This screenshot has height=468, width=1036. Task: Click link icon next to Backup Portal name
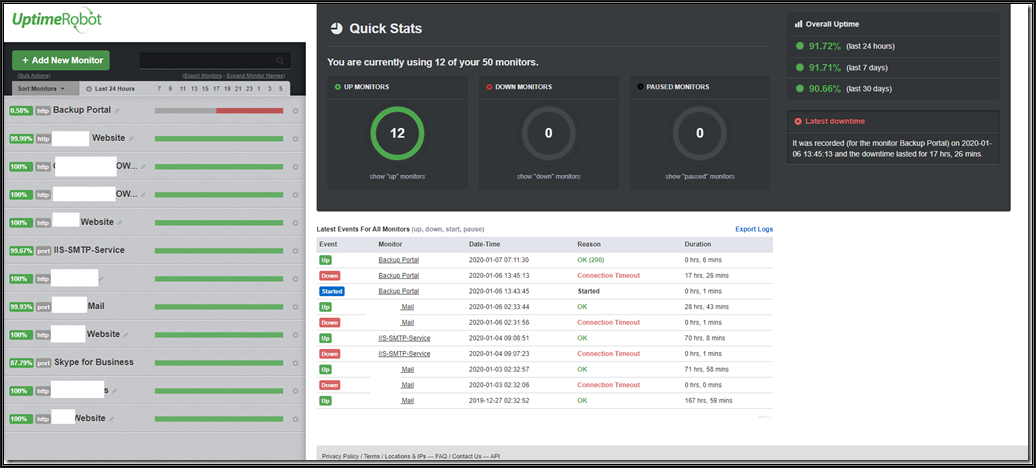pos(117,110)
